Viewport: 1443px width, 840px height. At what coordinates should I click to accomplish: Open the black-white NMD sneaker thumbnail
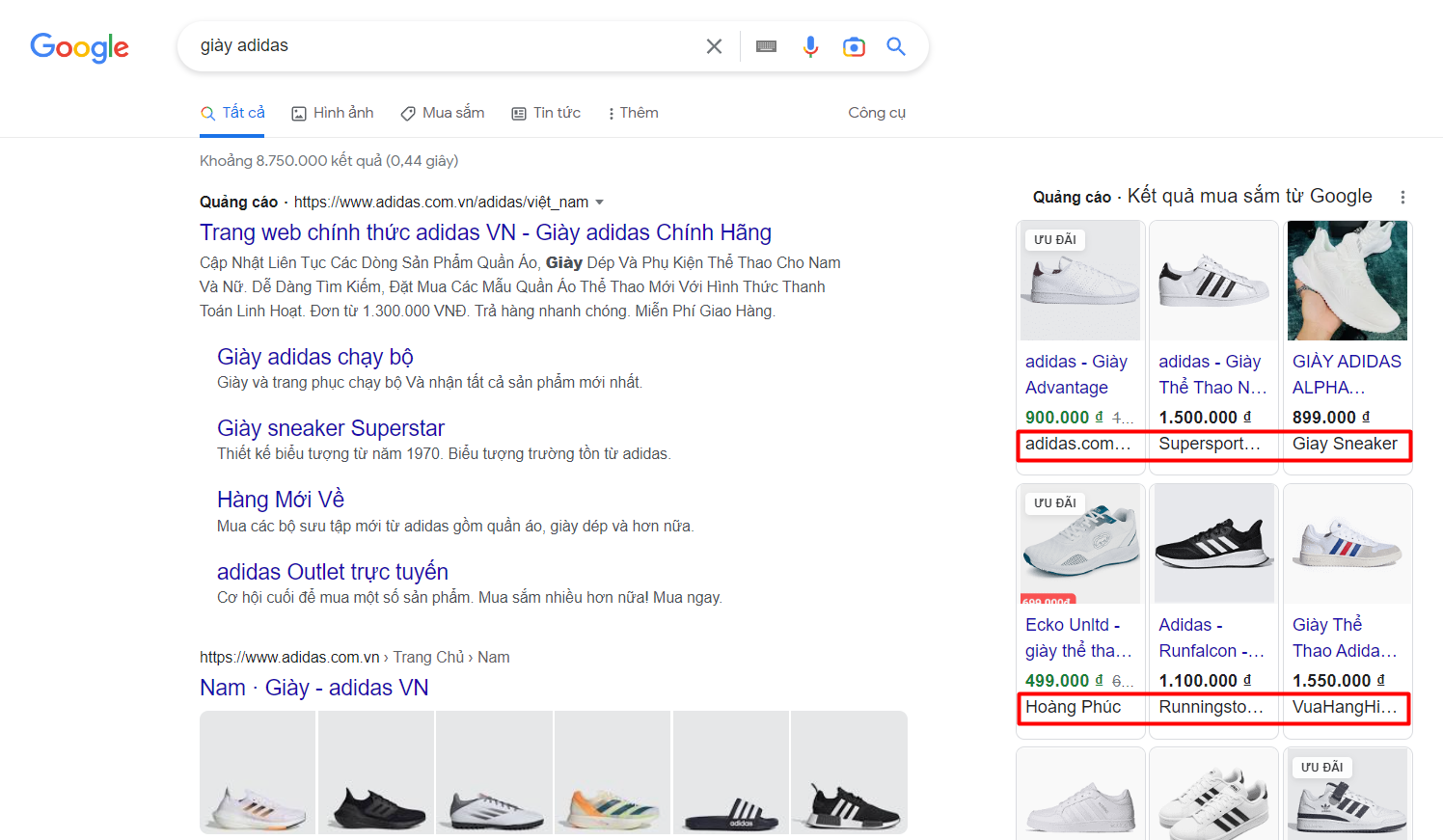[x=849, y=772]
